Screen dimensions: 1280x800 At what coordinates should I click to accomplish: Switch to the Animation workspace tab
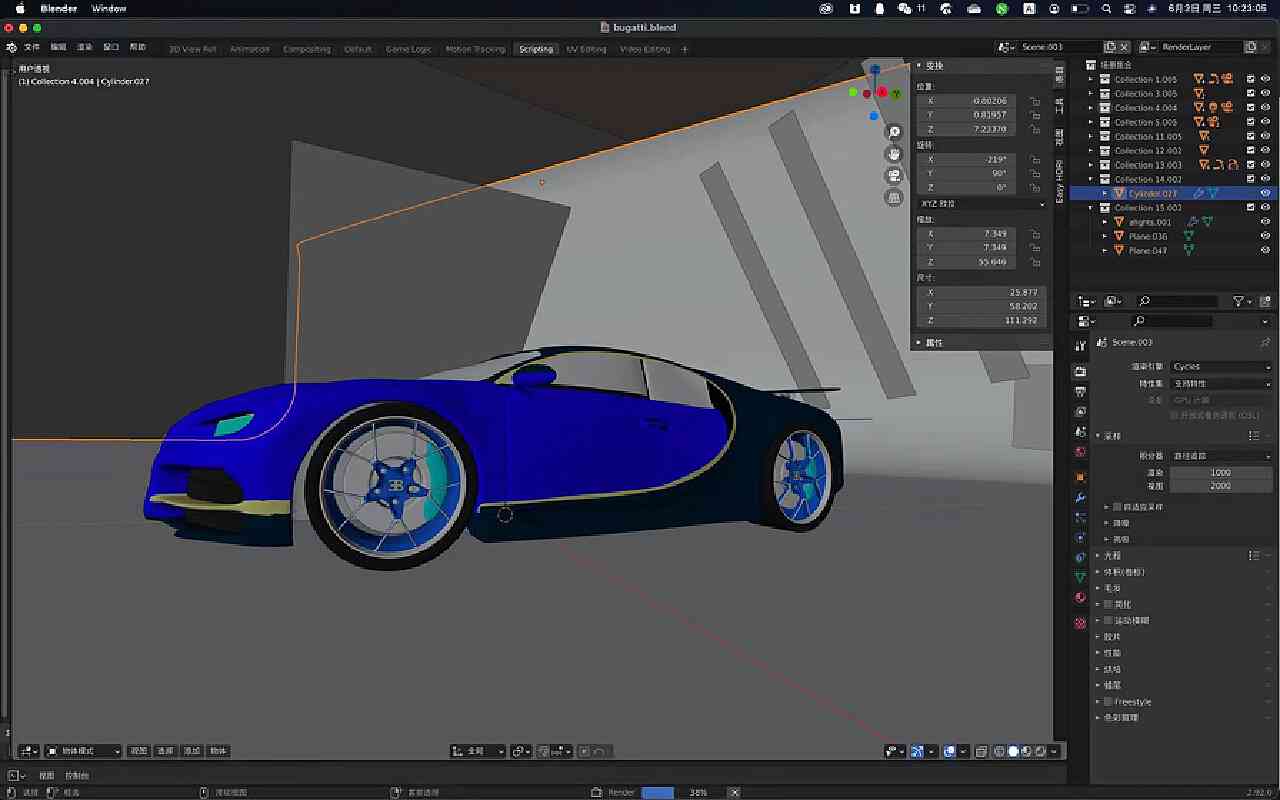[x=249, y=49]
